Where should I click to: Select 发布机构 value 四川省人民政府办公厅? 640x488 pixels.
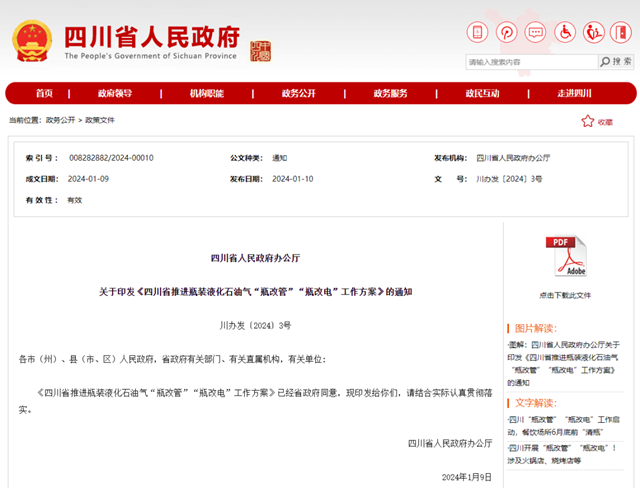click(513, 158)
